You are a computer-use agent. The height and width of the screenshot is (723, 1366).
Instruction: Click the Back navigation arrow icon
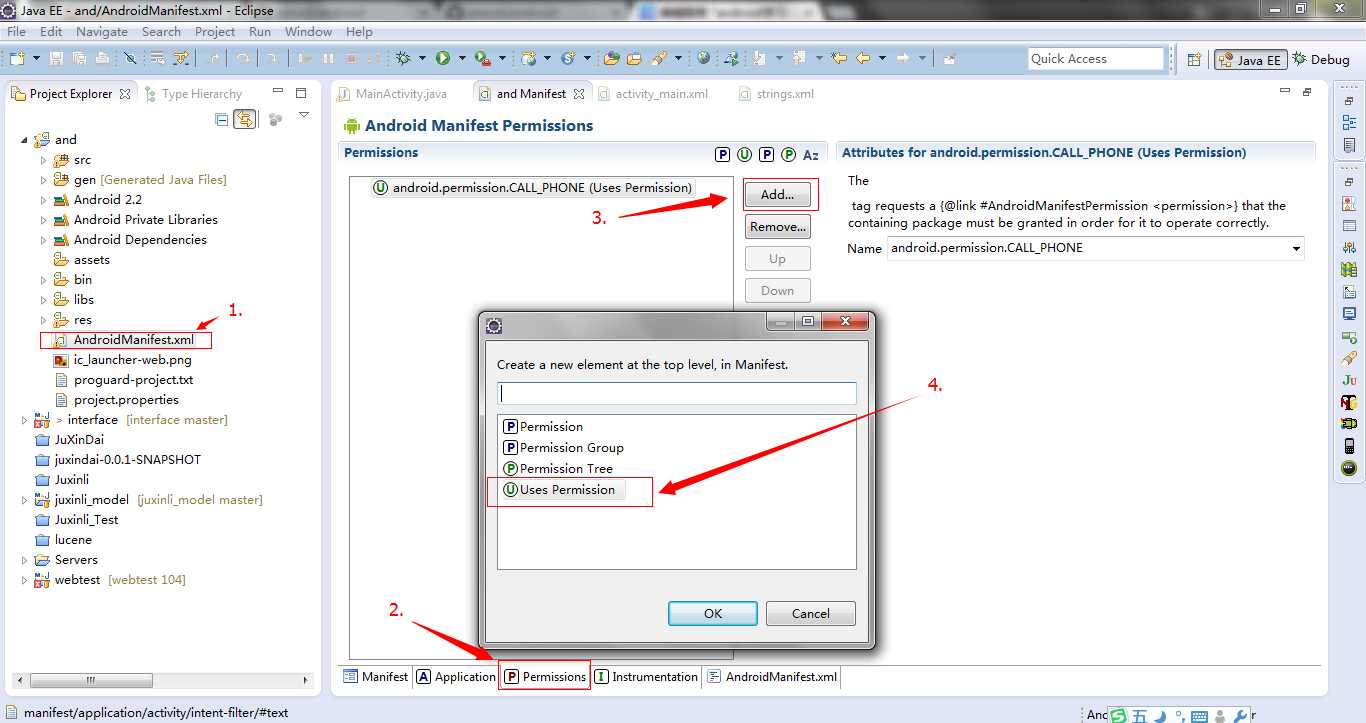(x=862, y=59)
